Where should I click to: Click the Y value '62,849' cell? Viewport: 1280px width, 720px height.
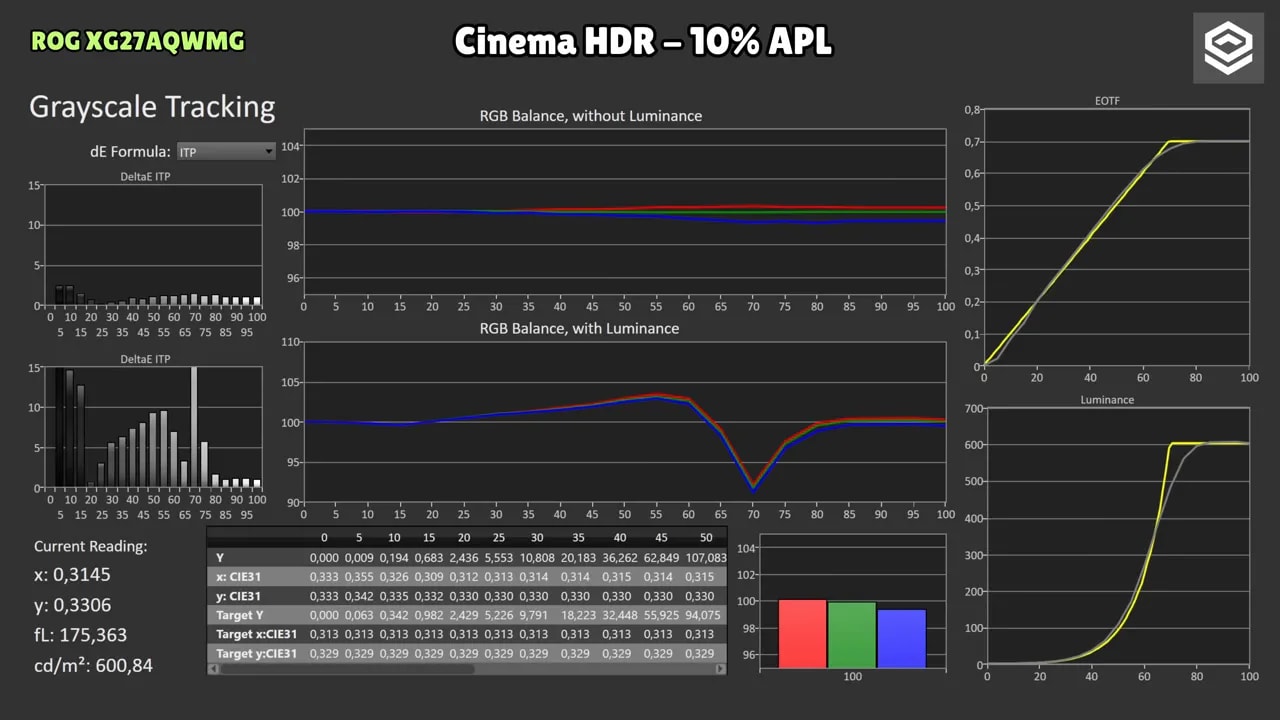coord(660,557)
